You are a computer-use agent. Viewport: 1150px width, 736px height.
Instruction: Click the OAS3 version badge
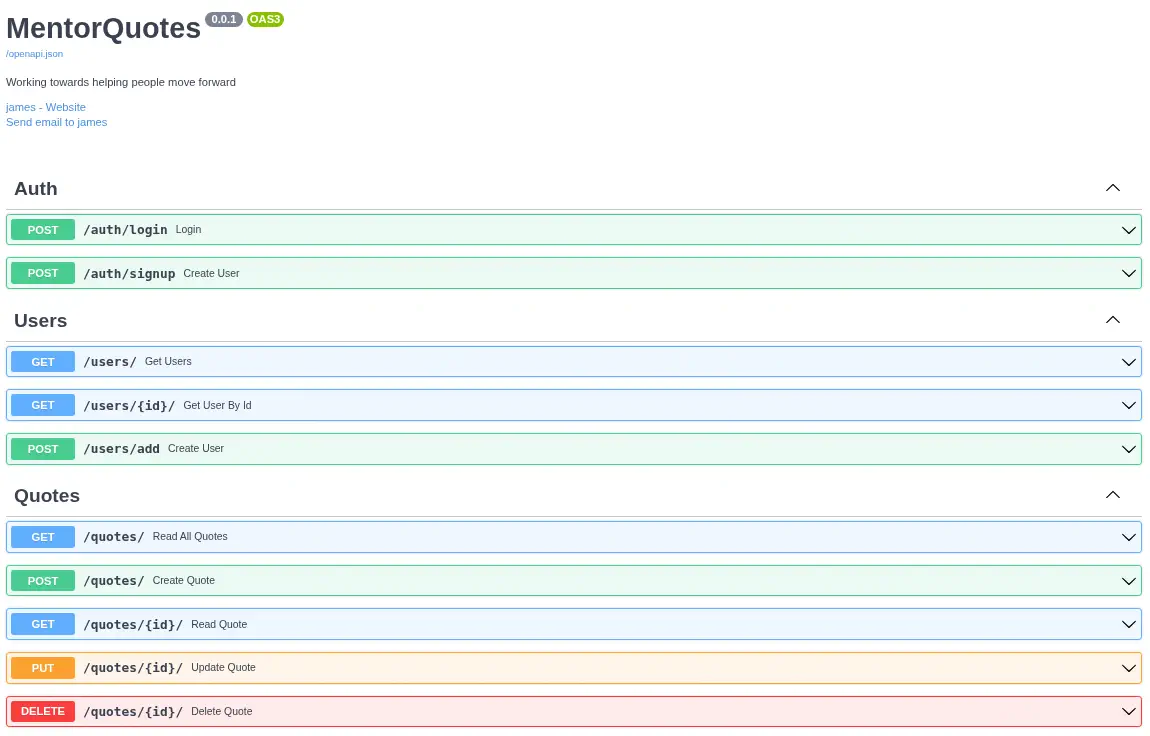click(265, 19)
